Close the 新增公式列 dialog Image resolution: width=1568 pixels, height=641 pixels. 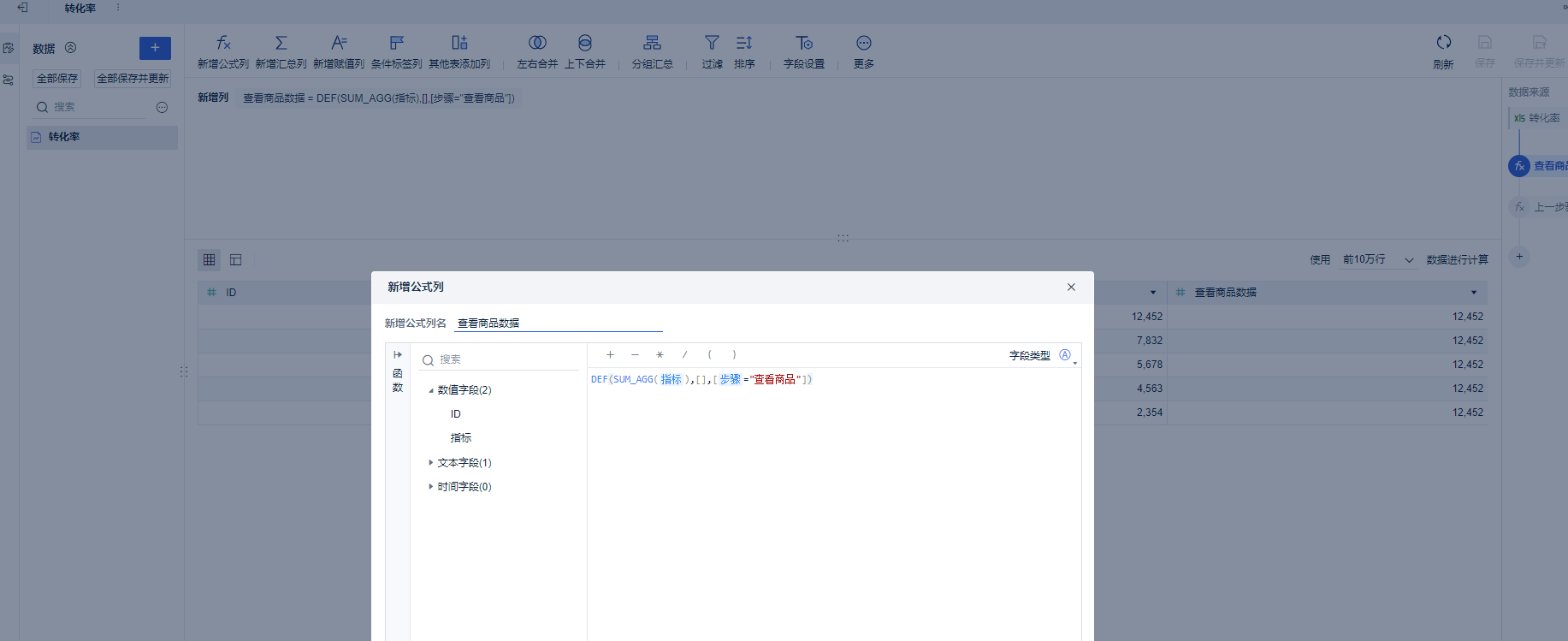point(1071,287)
